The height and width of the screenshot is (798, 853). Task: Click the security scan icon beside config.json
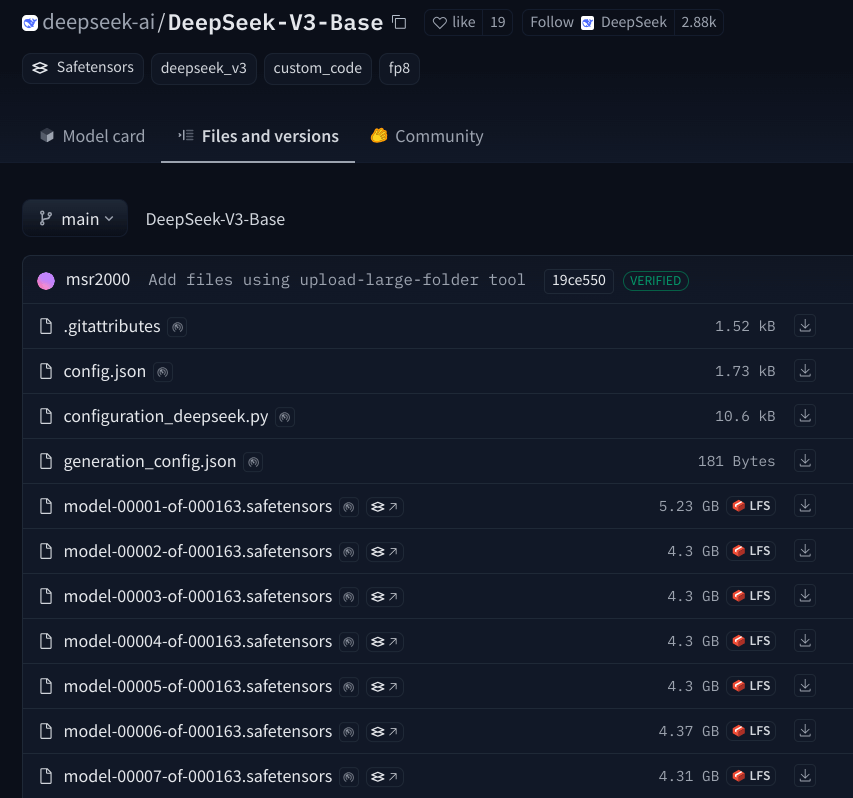(x=163, y=372)
